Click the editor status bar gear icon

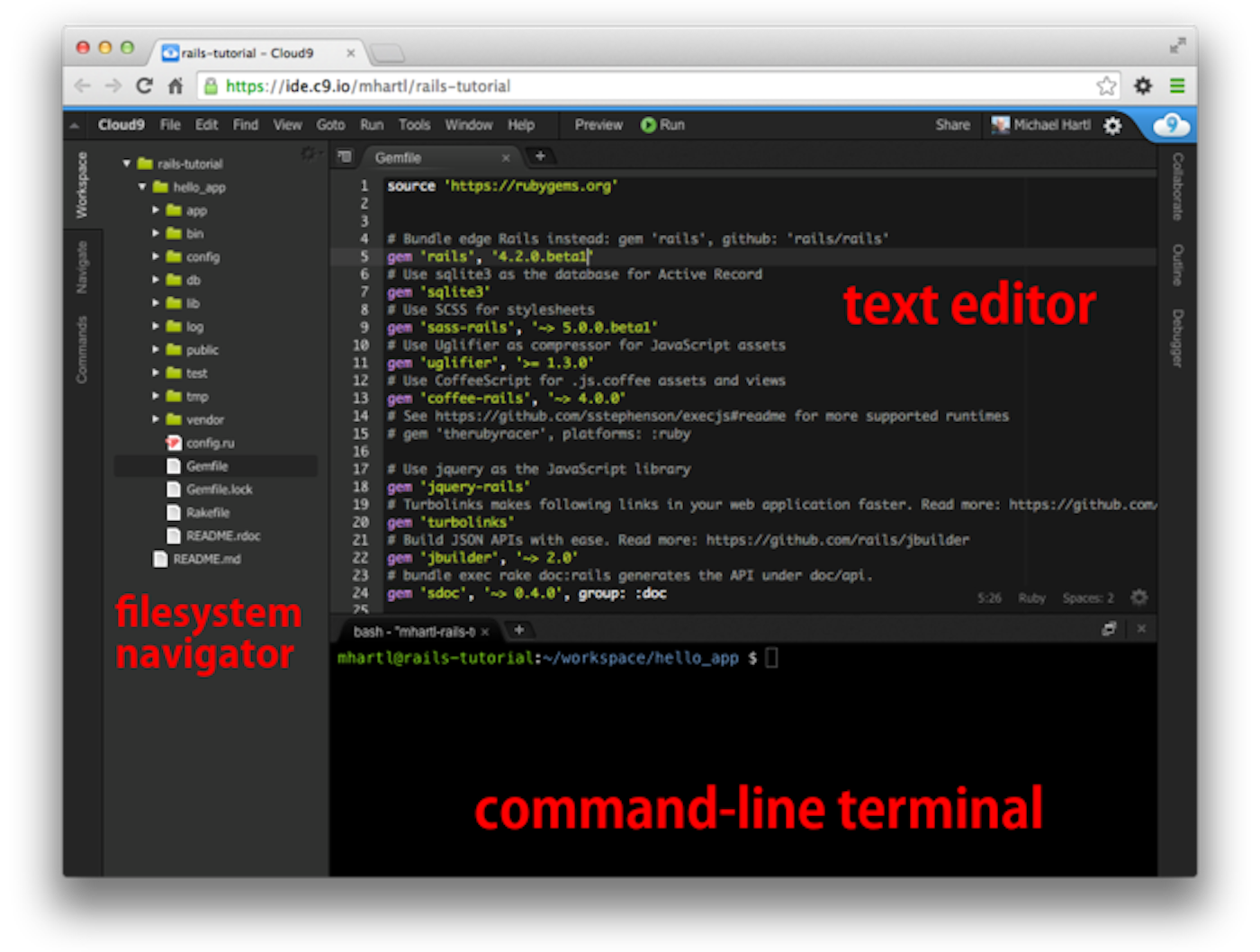1138,597
